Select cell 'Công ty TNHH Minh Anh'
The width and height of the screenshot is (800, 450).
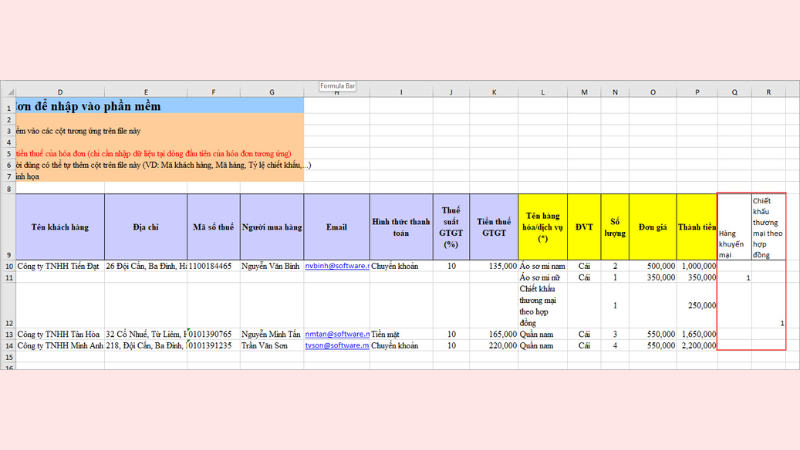pos(60,345)
